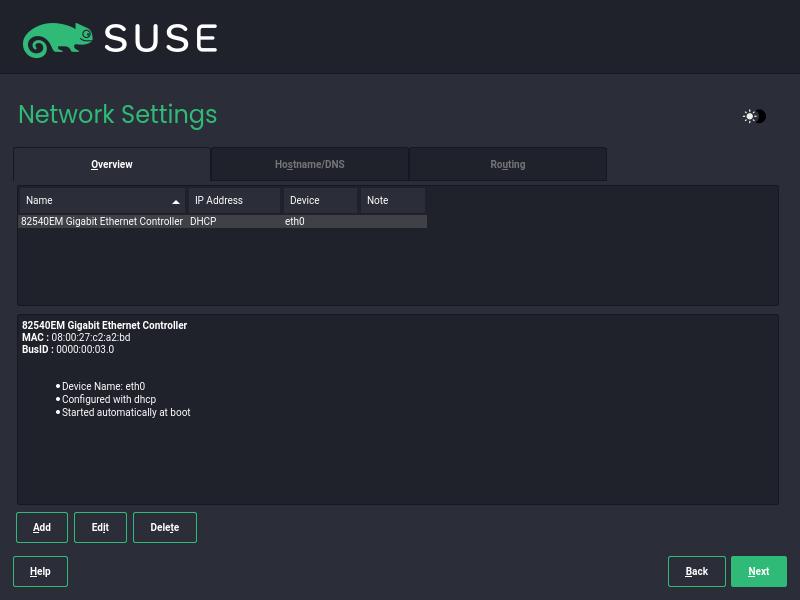This screenshot has width=800, height=600.
Task: Click Next to apply network settings
Action: (x=758, y=571)
